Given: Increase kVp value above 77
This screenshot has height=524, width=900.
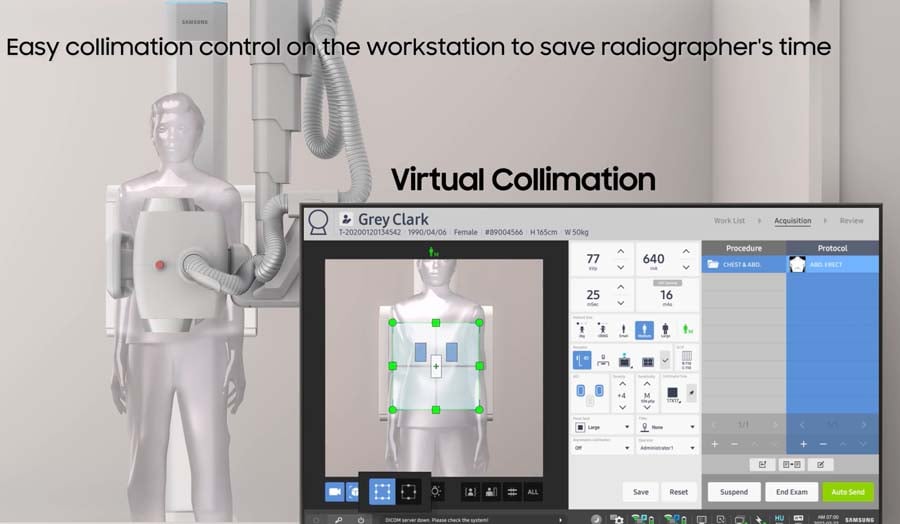Looking at the screenshot, I should point(620,251).
